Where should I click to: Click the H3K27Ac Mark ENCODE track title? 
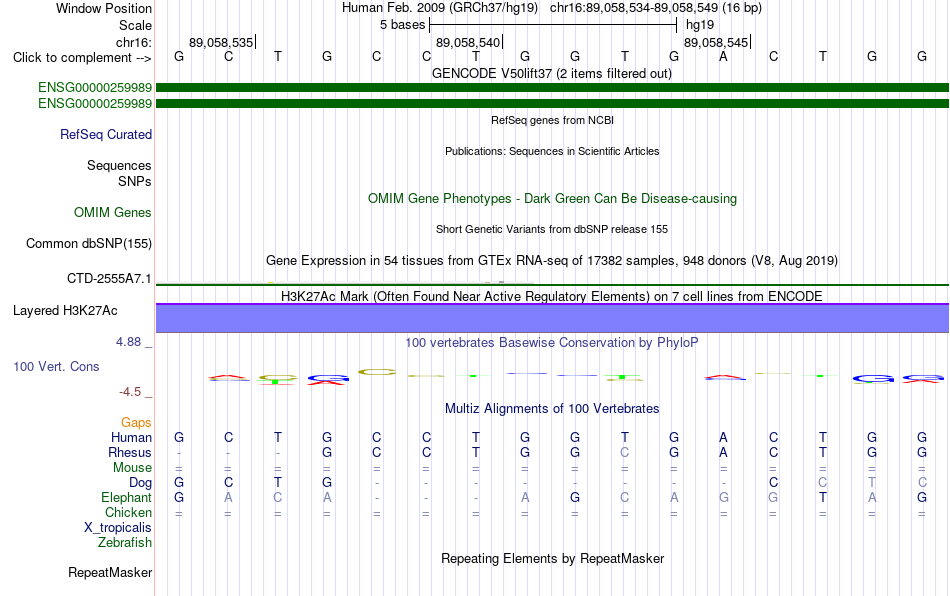[x=552, y=296]
